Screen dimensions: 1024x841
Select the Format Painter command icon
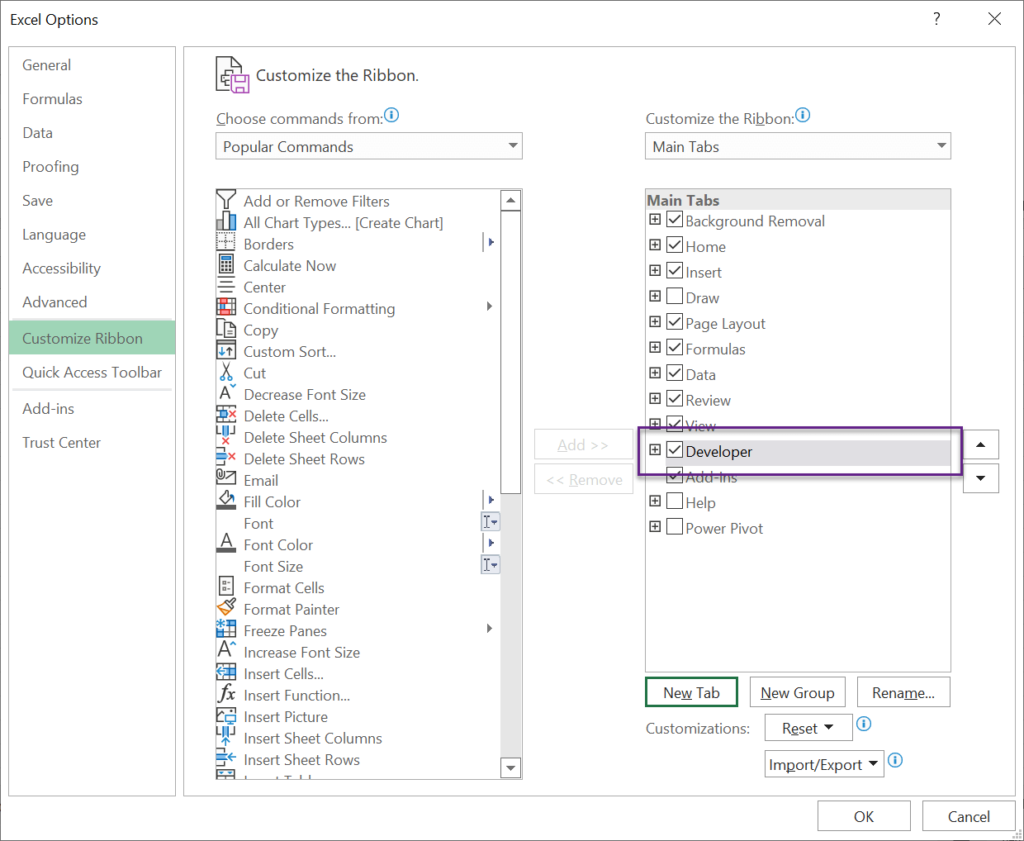click(x=228, y=609)
